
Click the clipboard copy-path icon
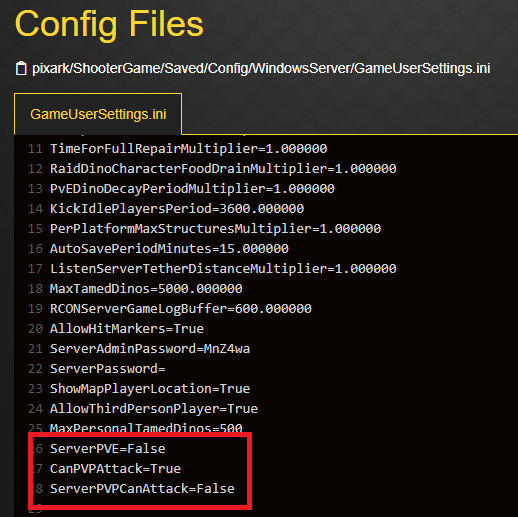click(21, 68)
